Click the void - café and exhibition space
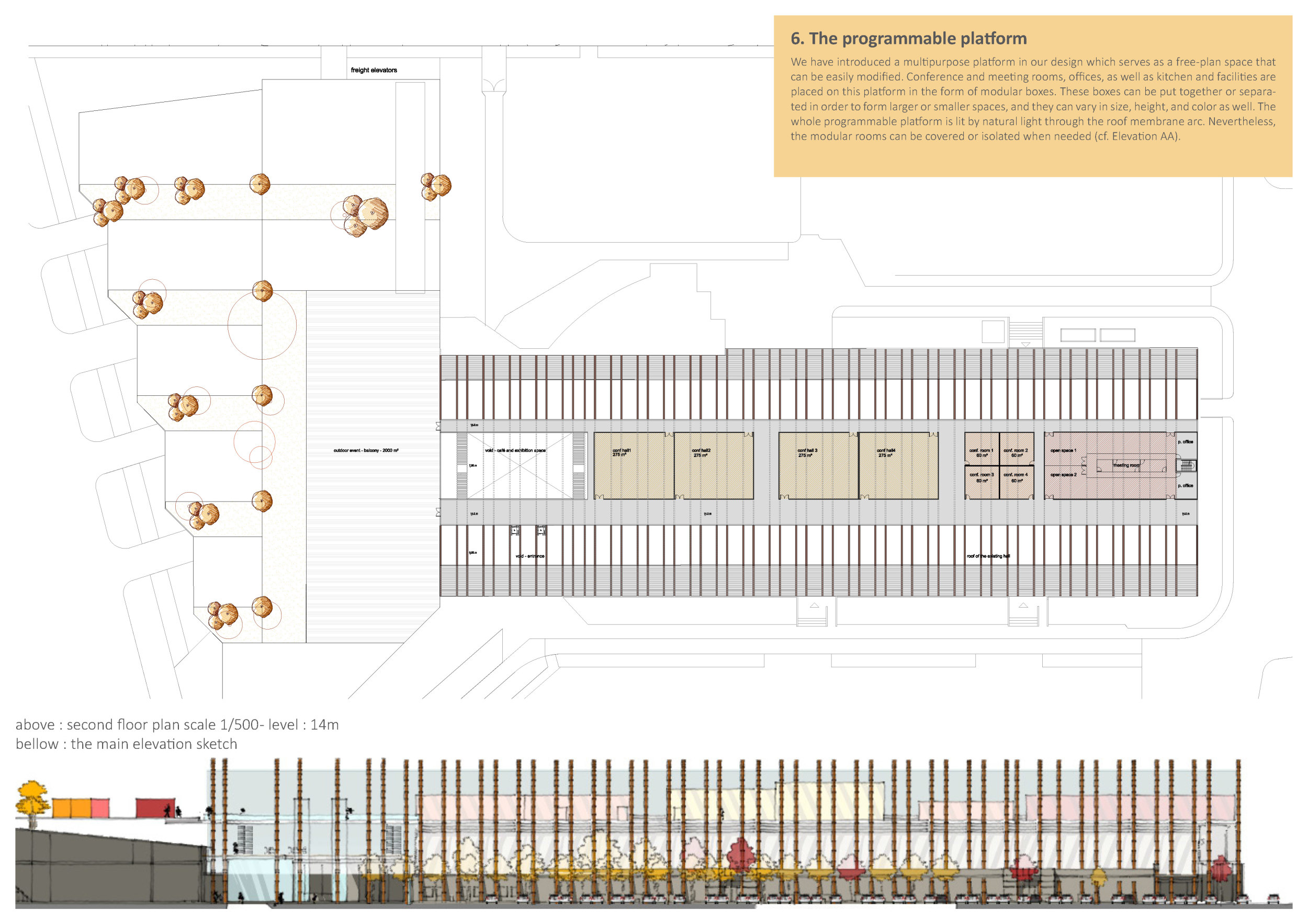The height and width of the screenshot is (924, 1308). click(x=515, y=450)
